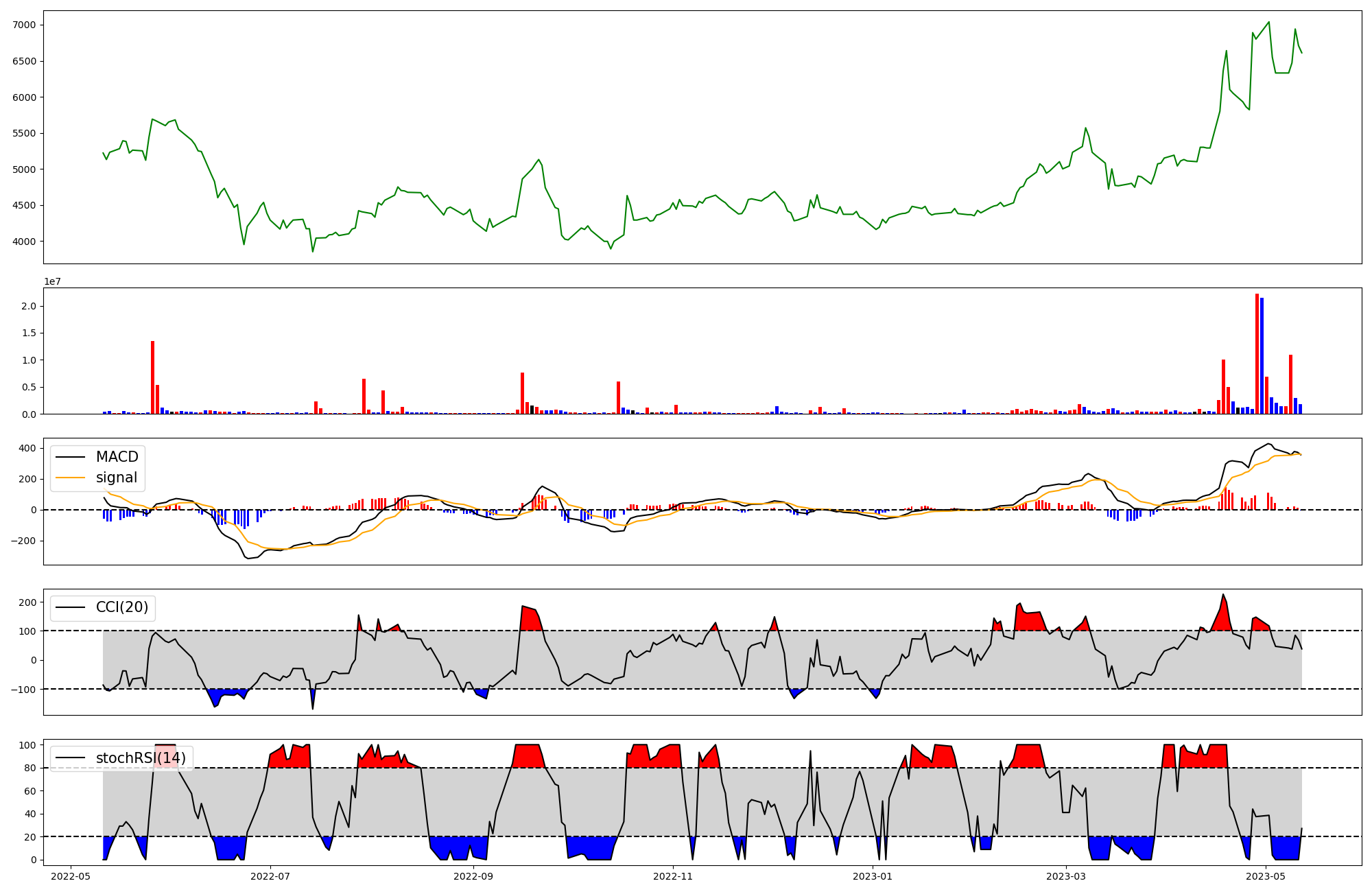Select the CCI(20) legend entry

pos(121,607)
